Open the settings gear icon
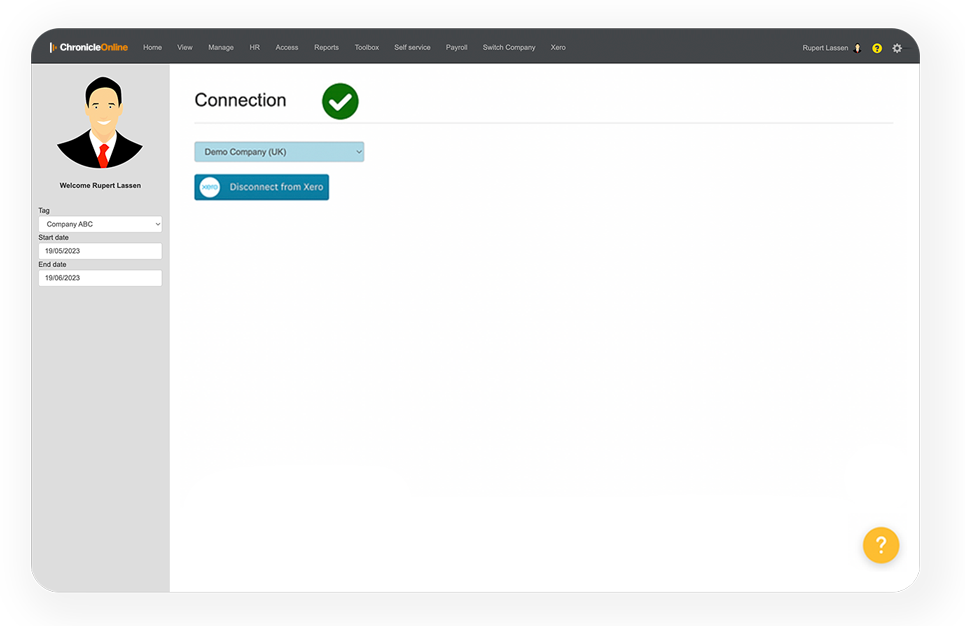Image resolution: width=965 pixels, height=626 pixels. click(897, 48)
